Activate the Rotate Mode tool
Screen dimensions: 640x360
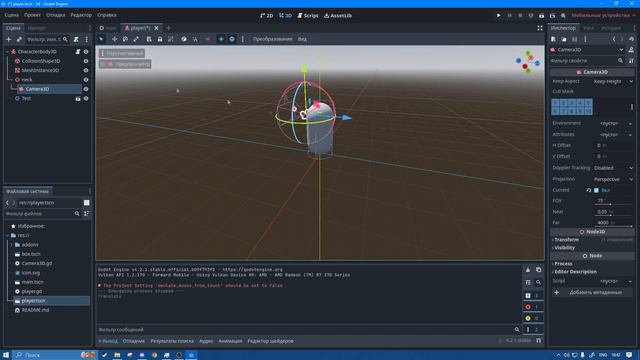(125, 39)
